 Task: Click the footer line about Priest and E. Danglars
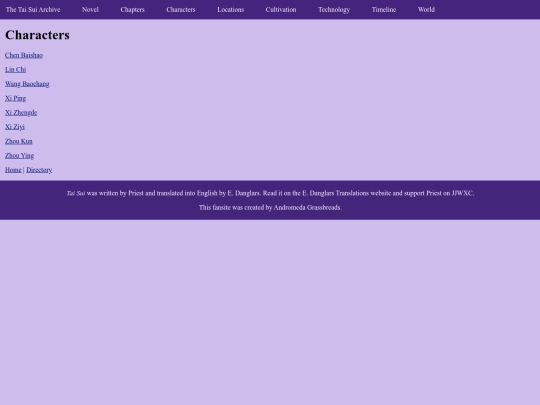(x=270, y=193)
